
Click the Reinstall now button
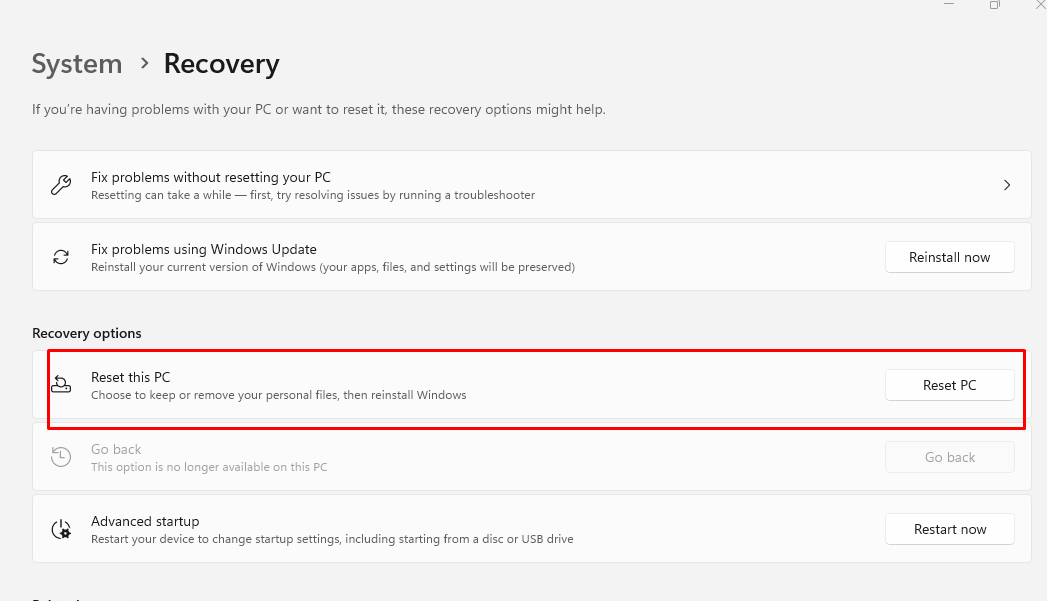point(949,257)
